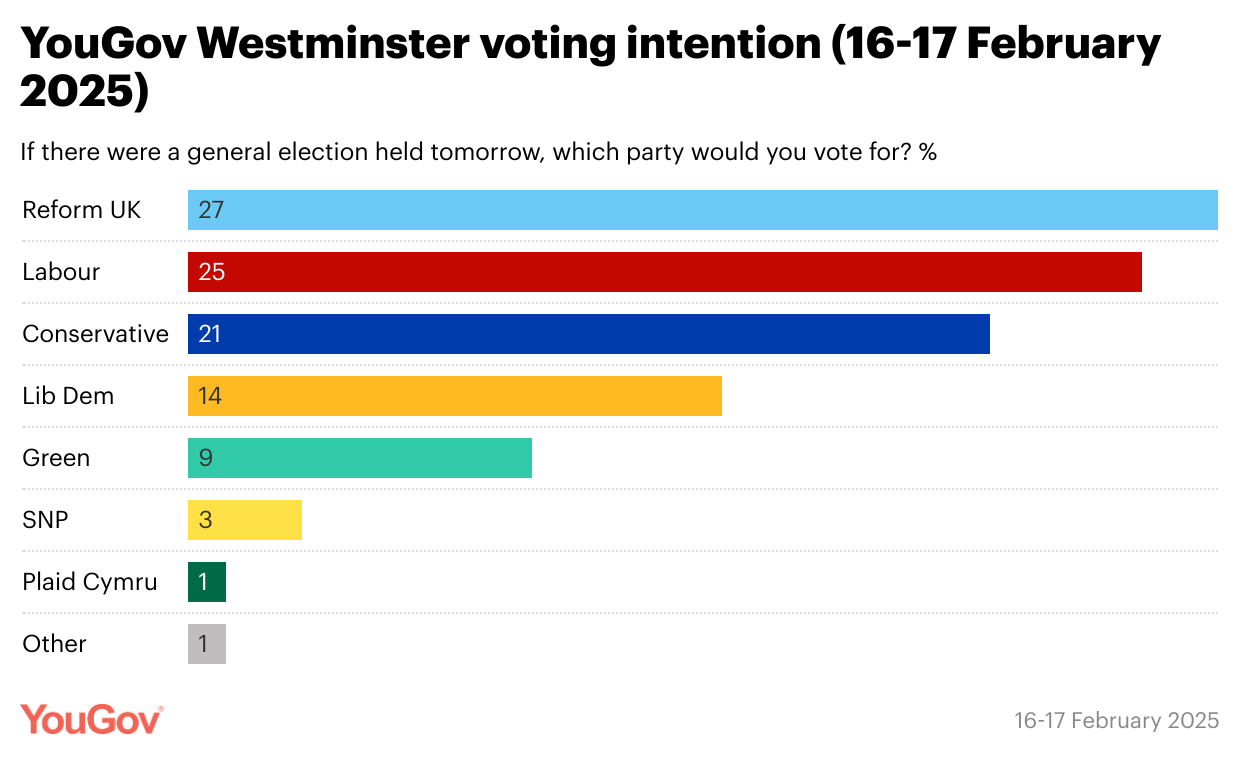Click the orange Lib Dem bar

pos(455,396)
